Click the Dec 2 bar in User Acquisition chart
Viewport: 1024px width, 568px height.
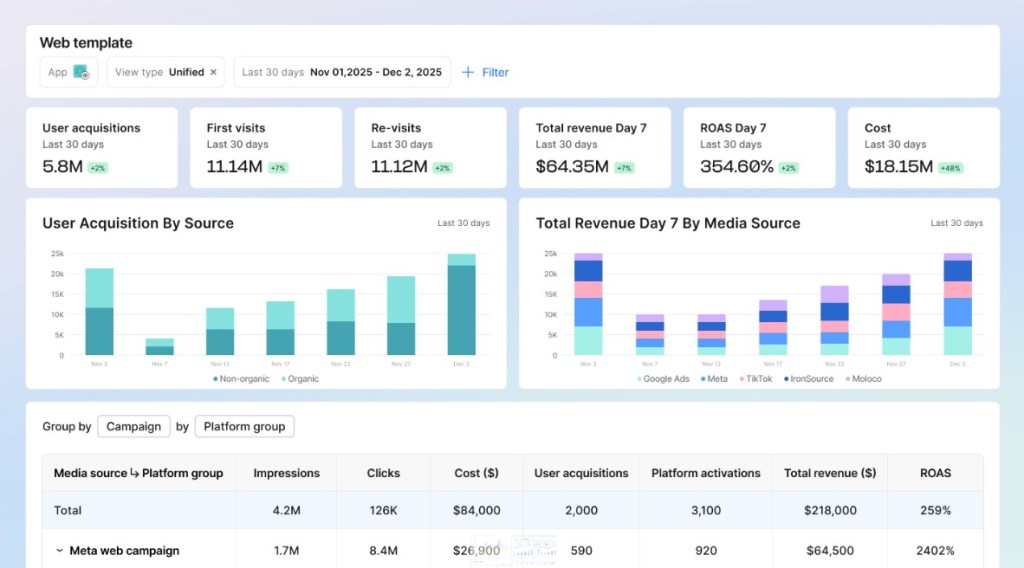point(462,305)
